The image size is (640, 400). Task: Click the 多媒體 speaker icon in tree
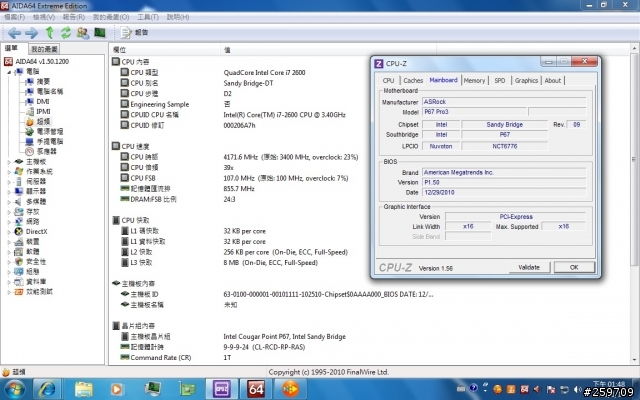tap(19, 202)
